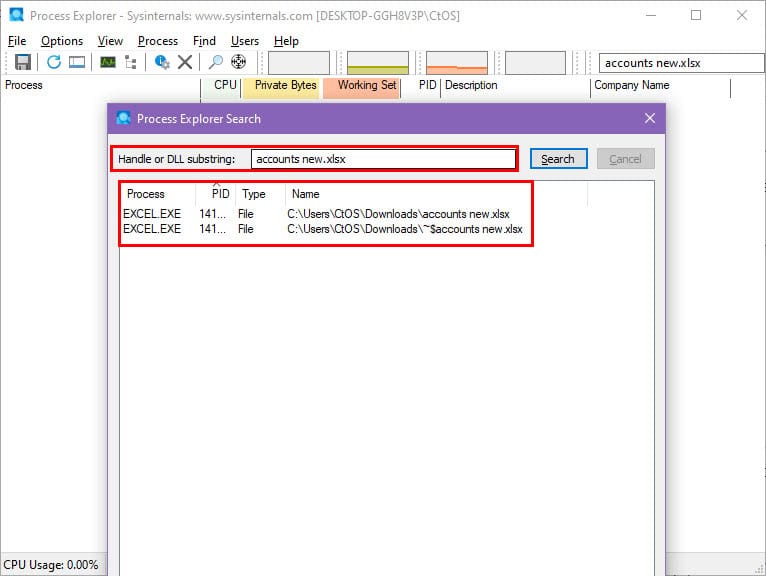The width and height of the screenshot is (766, 576).
Task: Sort main list by PID column header
Action: click(x=422, y=85)
